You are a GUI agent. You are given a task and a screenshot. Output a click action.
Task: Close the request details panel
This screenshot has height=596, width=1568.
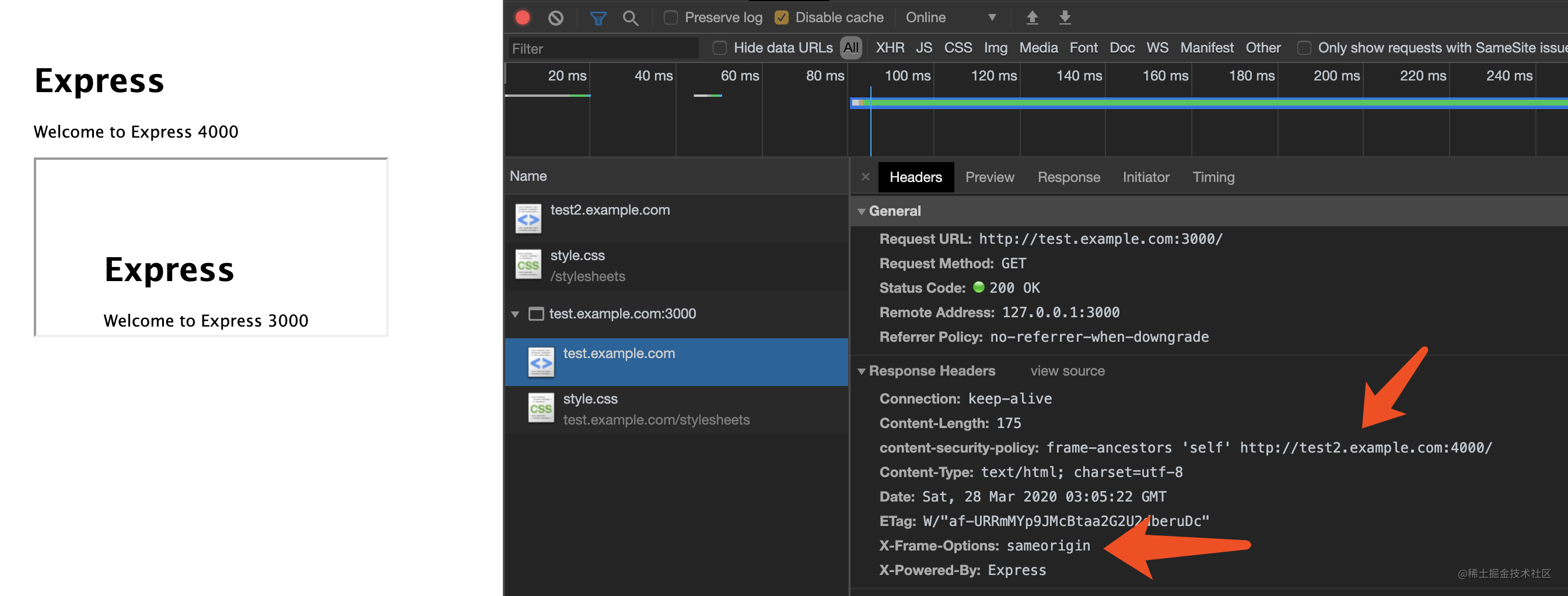pos(865,177)
